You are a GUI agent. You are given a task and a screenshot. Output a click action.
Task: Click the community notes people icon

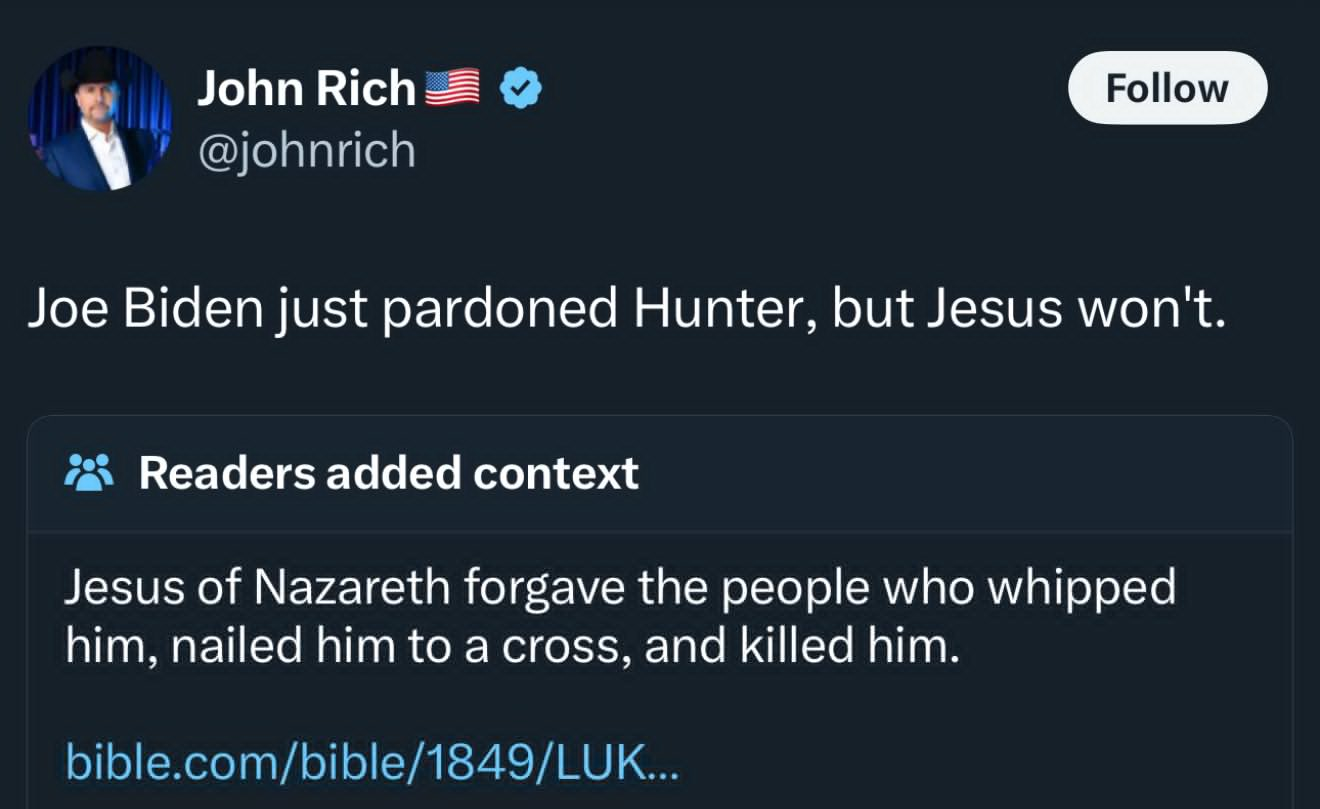(90, 472)
